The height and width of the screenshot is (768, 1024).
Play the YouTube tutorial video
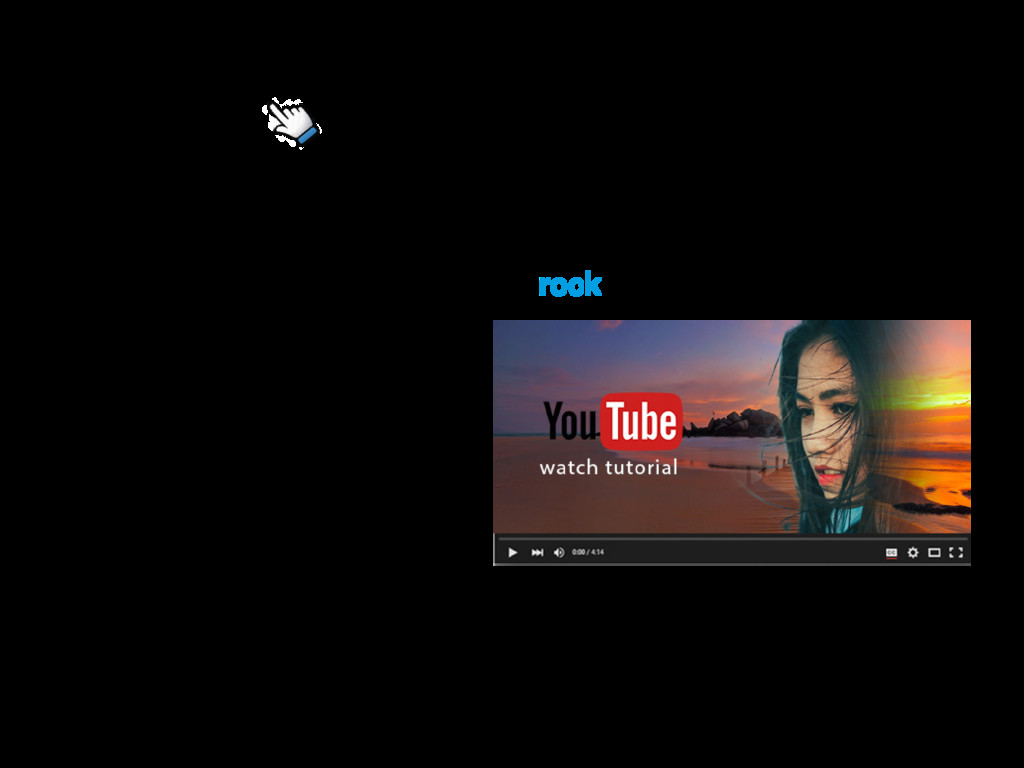click(x=513, y=552)
